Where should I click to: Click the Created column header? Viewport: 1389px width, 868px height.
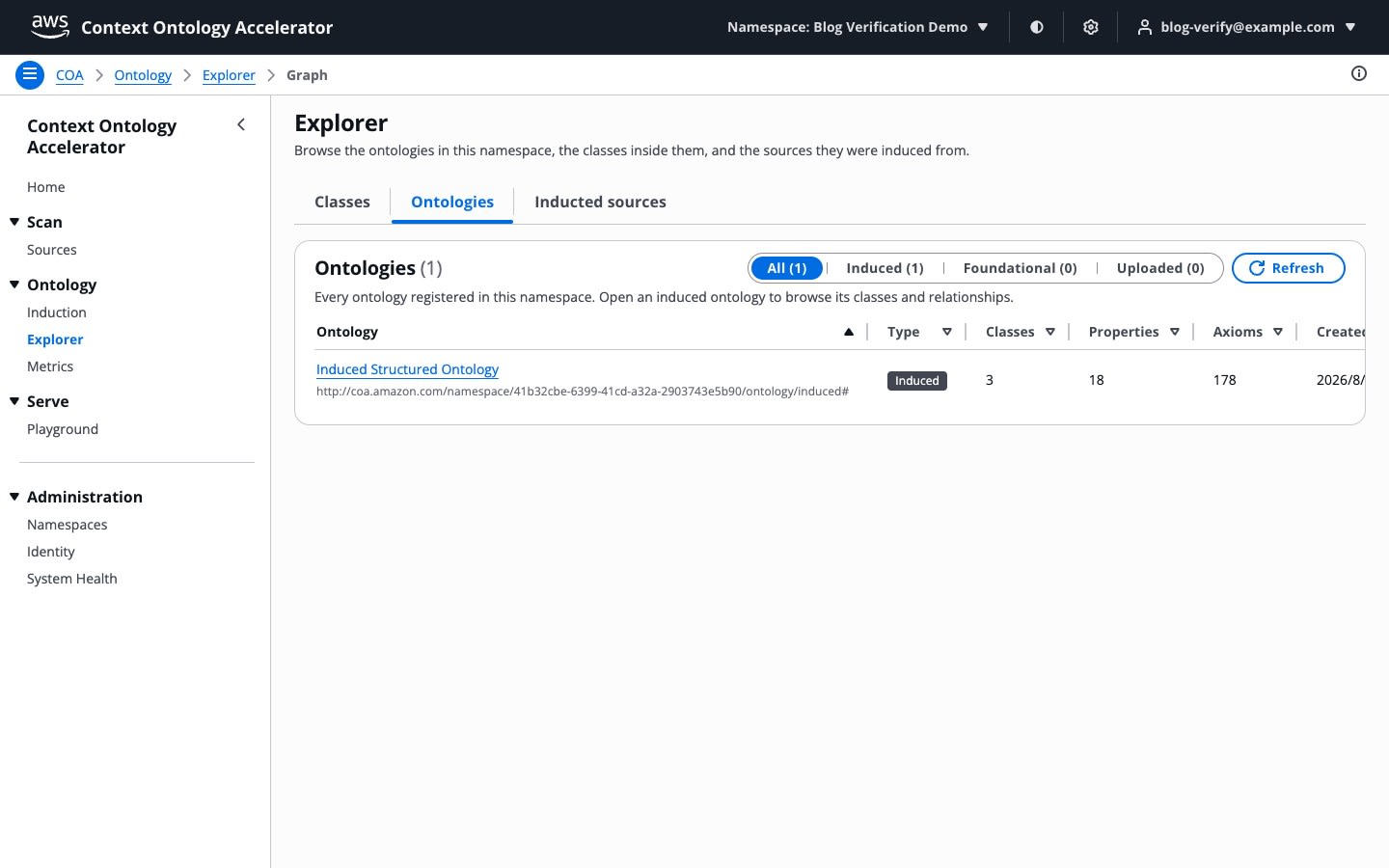[x=1341, y=332]
